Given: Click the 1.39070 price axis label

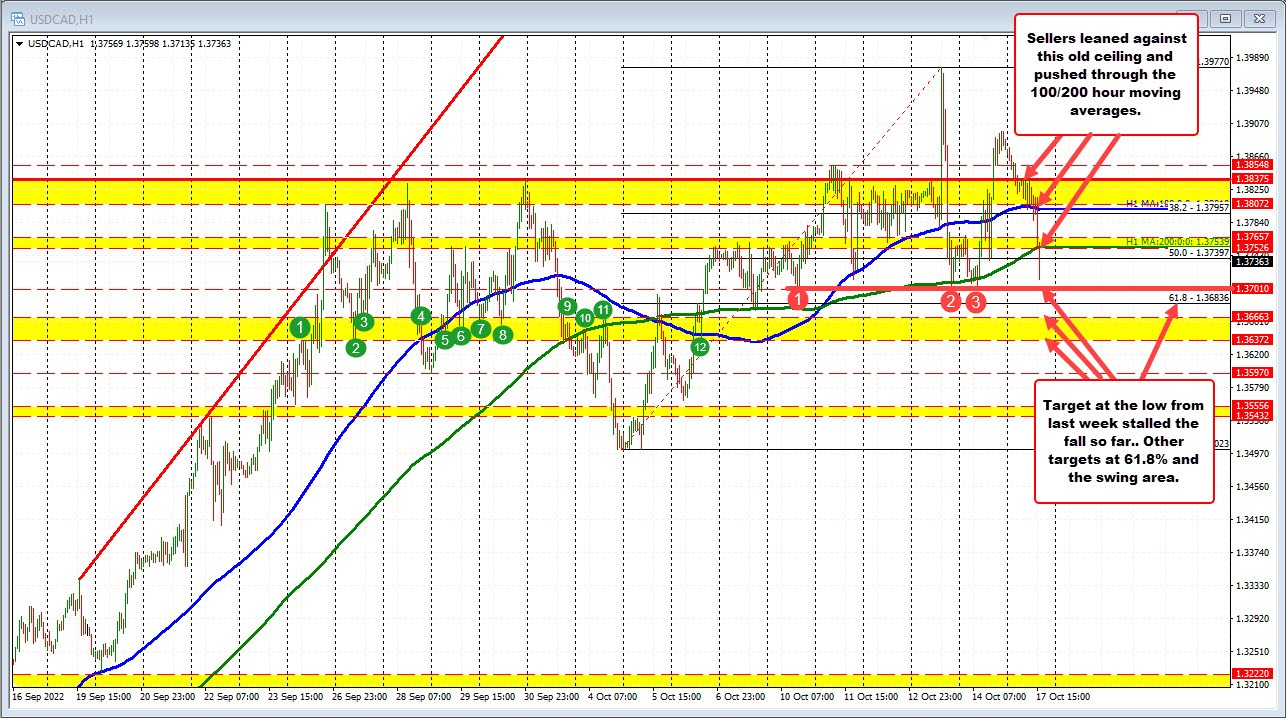Looking at the screenshot, I should (x=1253, y=124).
